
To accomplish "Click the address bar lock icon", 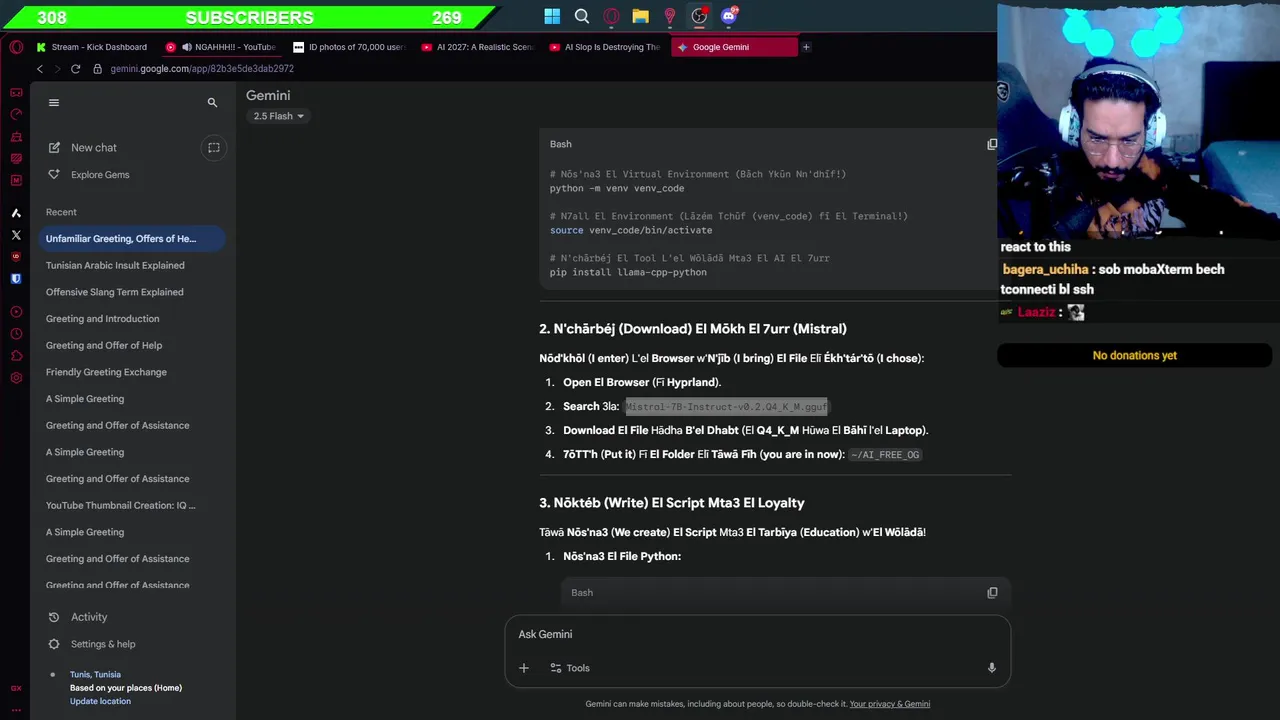I will click(98, 69).
